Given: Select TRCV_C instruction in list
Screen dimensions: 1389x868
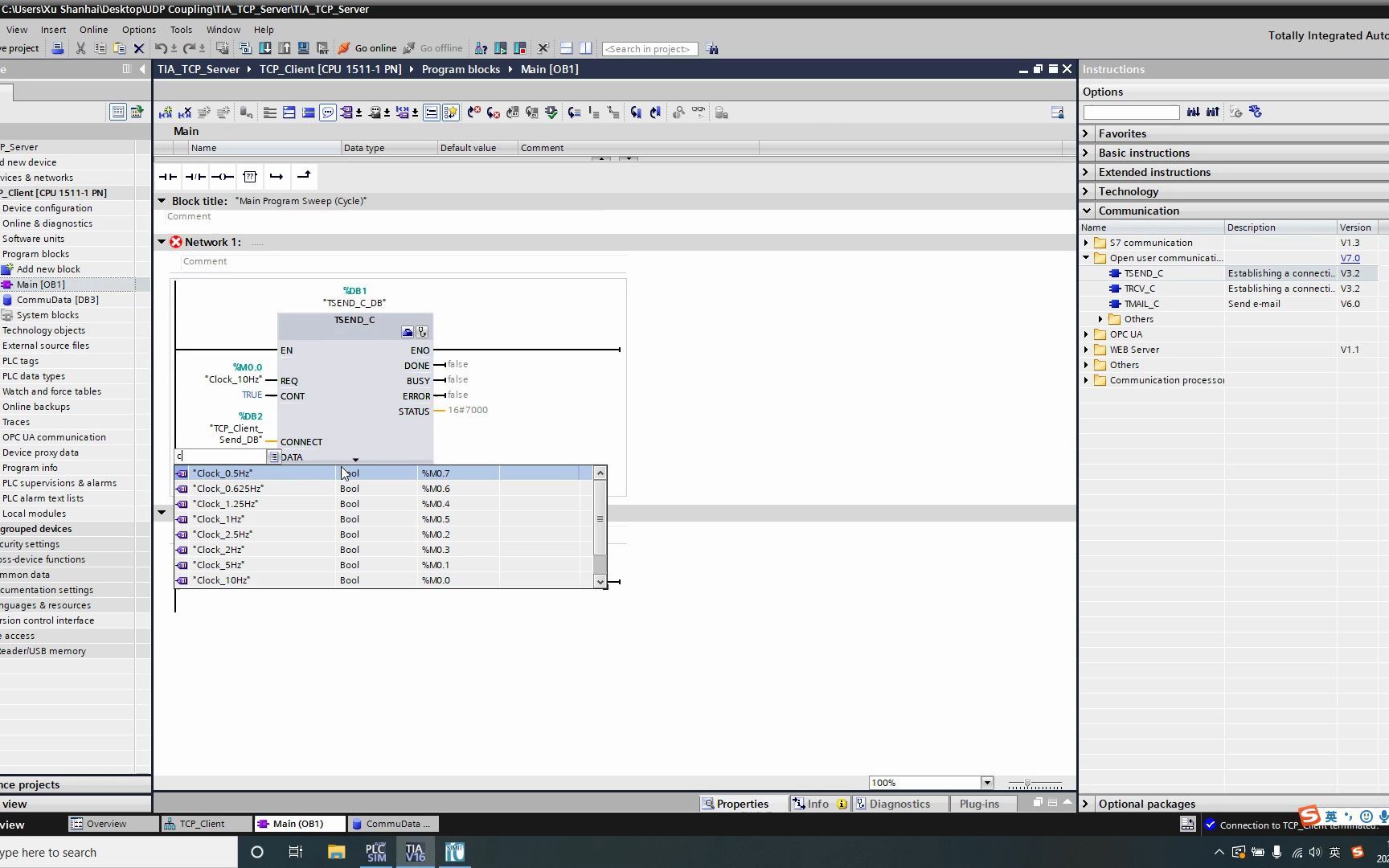Looking at the screenshot, I should point(1140,289).
